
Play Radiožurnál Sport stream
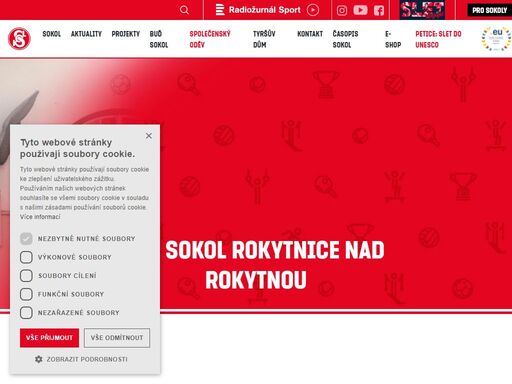pyautogui.click(x=313, y=10)
